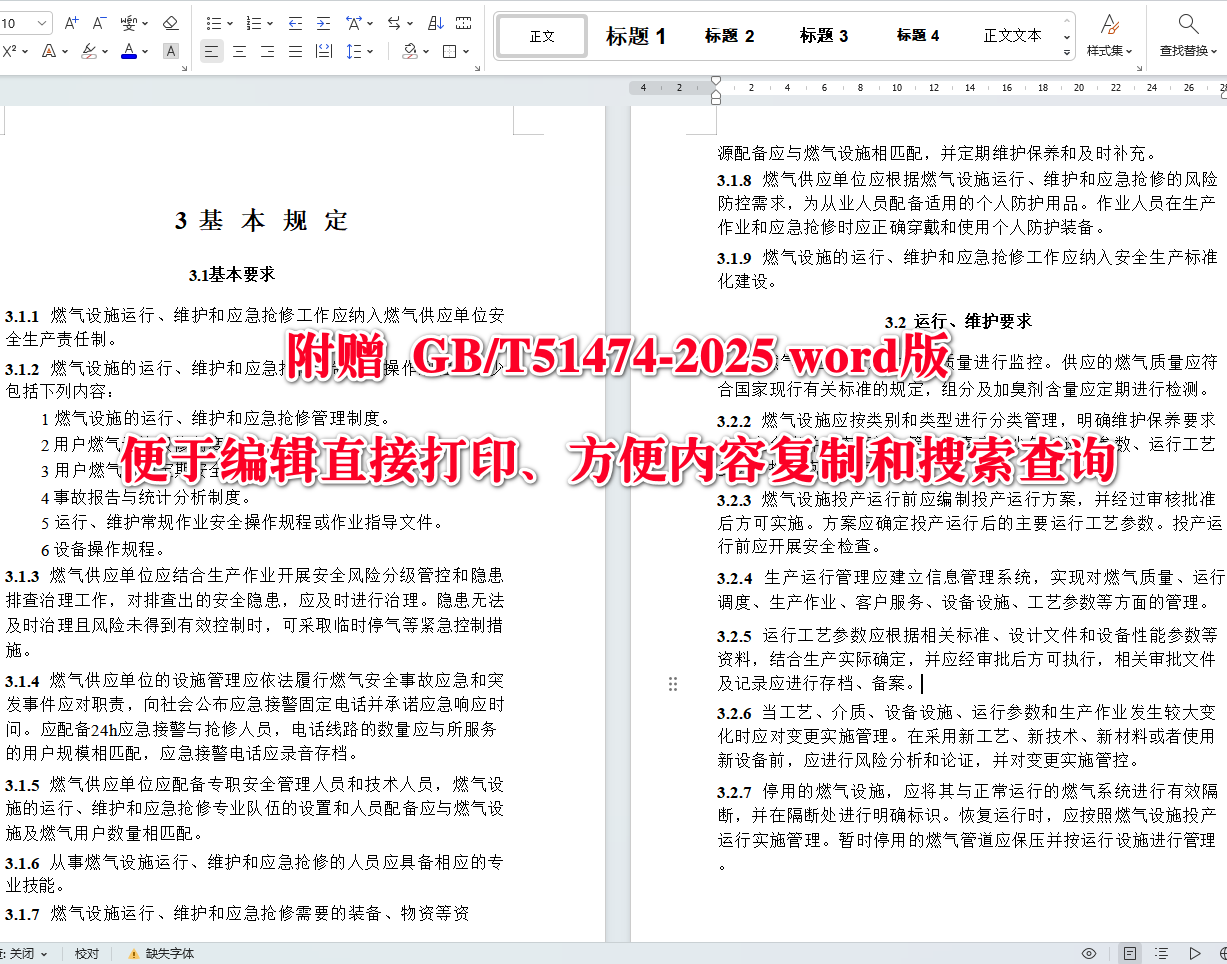Toggle character shading on selected text
The height and width of the screenshot is (964, 1227).
[x=170, y=51]
